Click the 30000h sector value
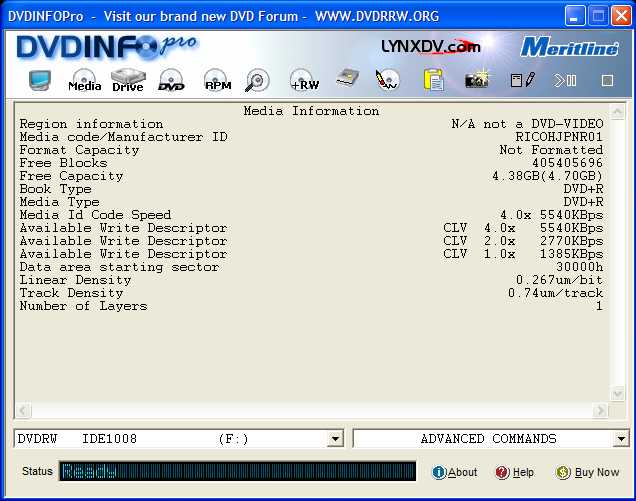Screen dimensions: 636x501 click(580, 267)
